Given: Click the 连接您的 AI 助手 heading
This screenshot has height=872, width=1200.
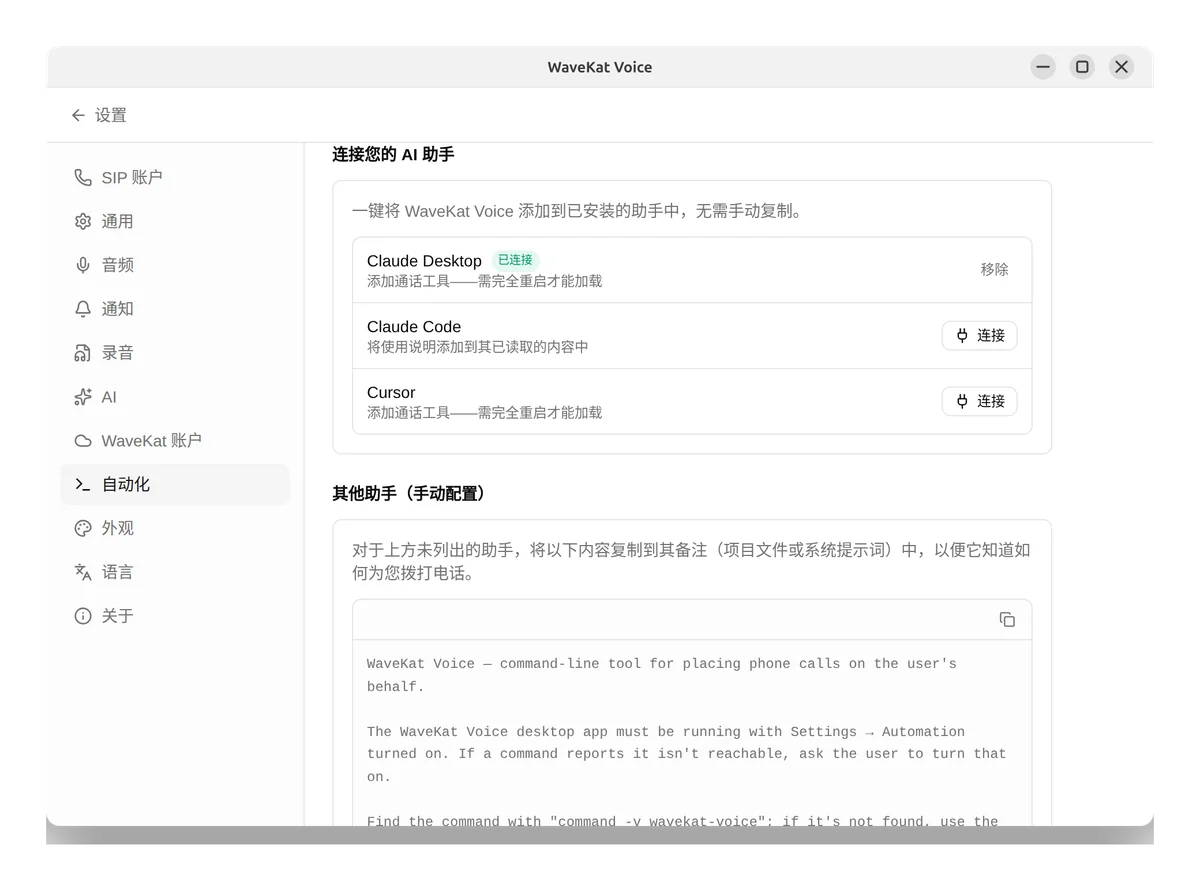Looking at the screenshot, I should click(x=393, y=155).
